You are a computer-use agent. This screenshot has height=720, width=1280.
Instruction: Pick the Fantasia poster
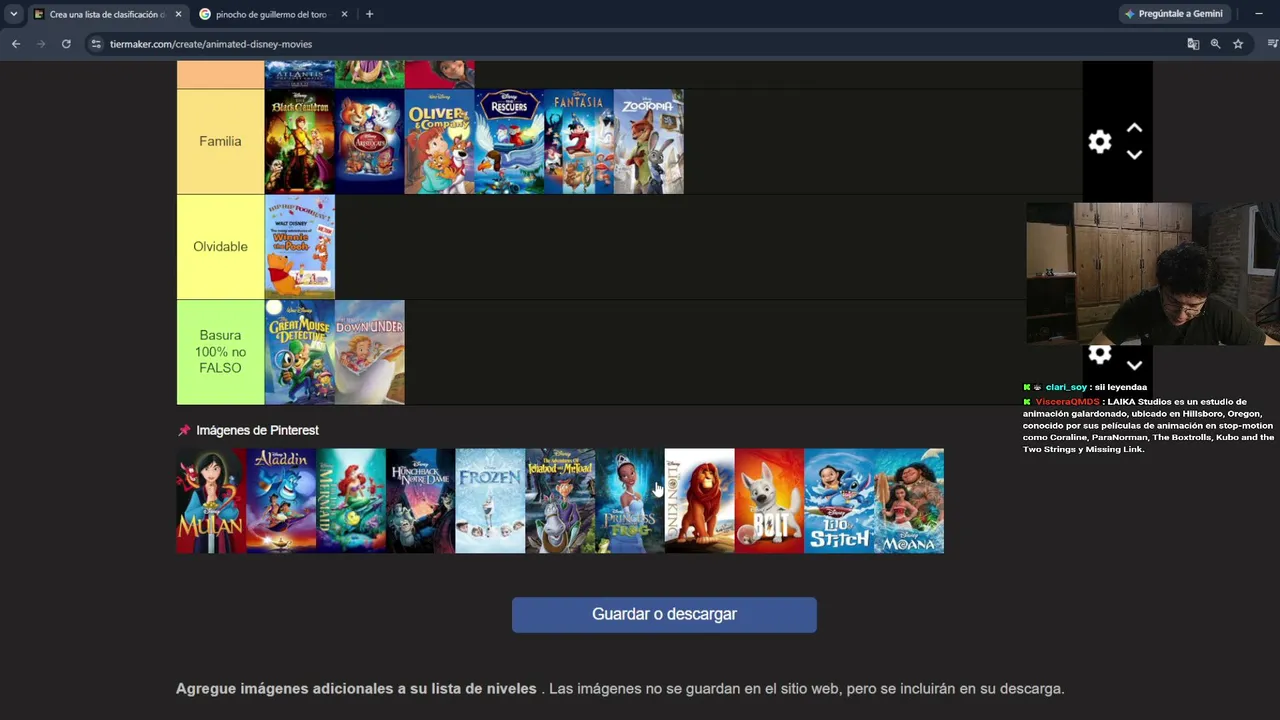pyautogui.click(x=579, y=141)
